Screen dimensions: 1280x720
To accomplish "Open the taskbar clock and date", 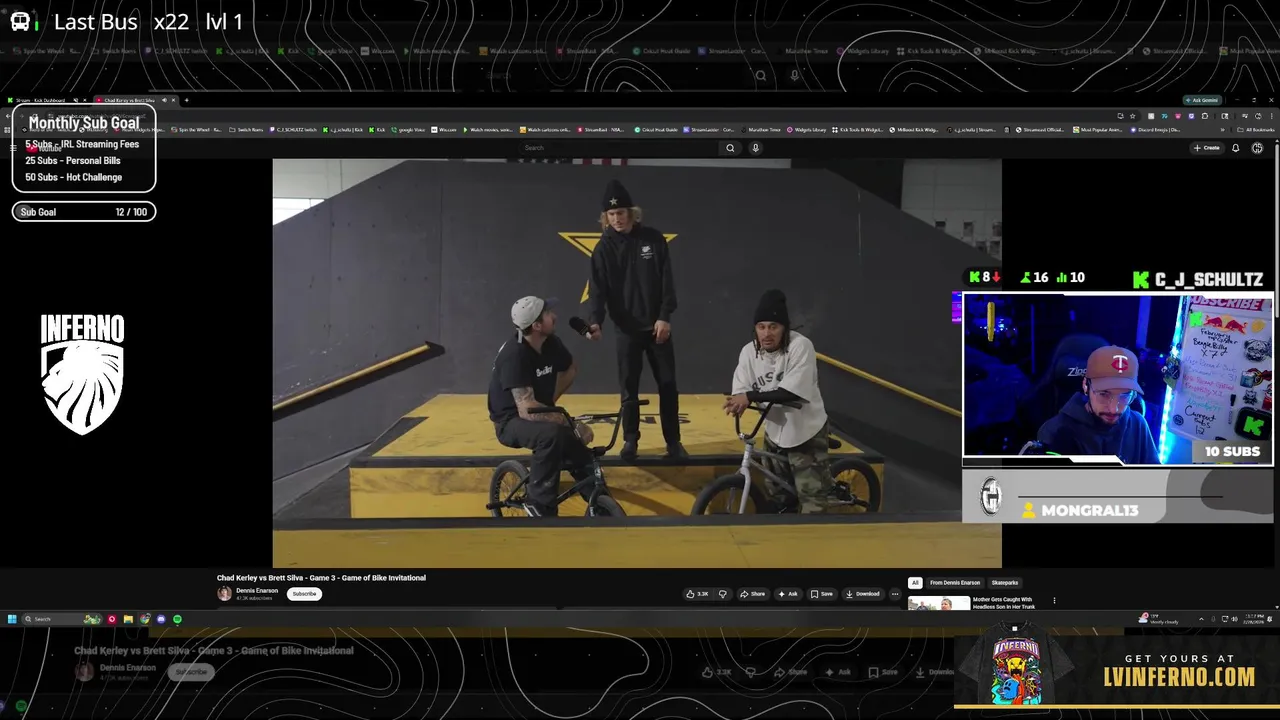I will (1254, 619).
